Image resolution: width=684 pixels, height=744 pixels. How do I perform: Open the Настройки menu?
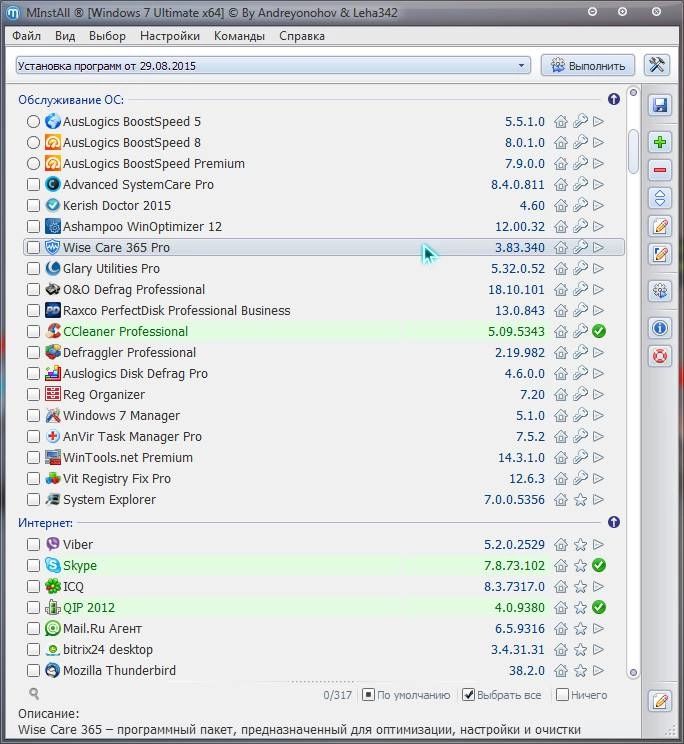(x=170, y=36)
